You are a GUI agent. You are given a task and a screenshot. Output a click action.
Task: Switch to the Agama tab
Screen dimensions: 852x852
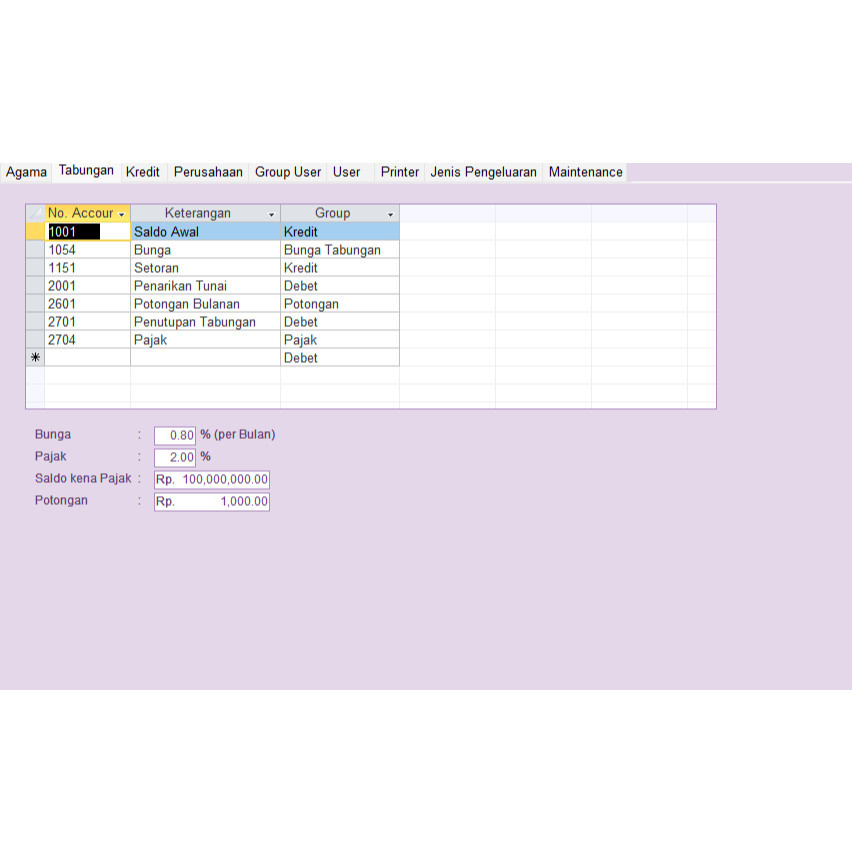point(26,172)
